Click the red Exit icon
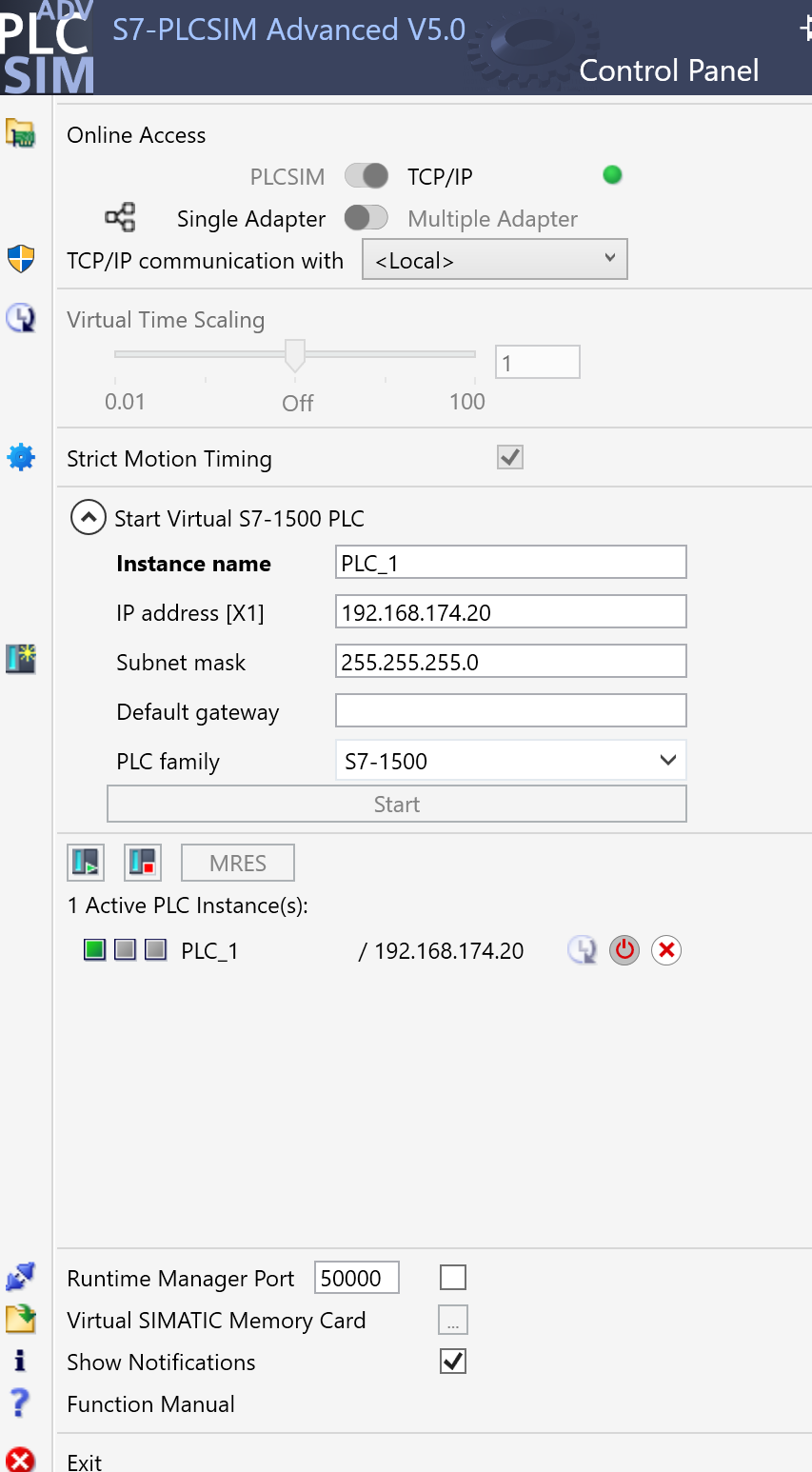The height and width of the screenshot is (1472, 812). (20, 1460)
